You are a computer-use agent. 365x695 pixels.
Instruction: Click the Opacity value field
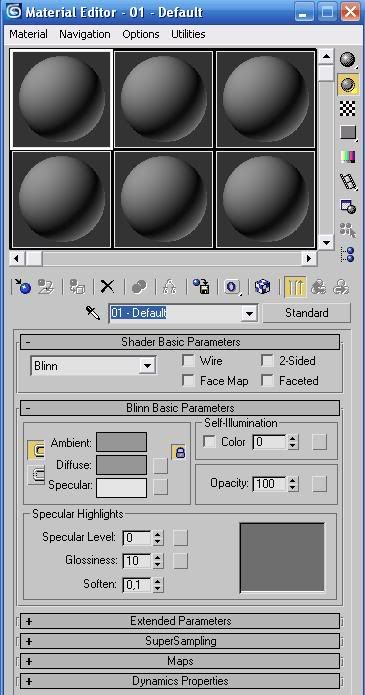click(x=269, y=484)
